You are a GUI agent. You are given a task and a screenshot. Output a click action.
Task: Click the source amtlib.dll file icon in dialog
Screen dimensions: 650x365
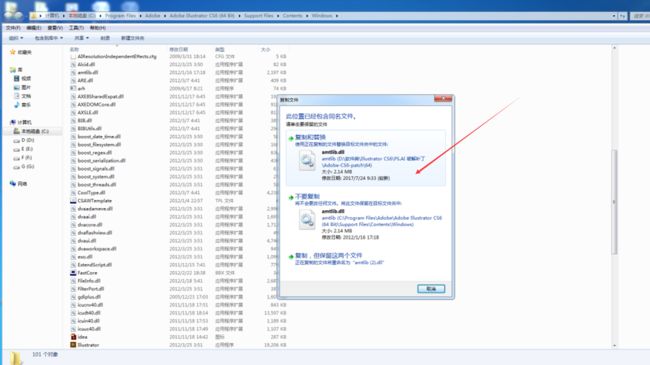307,161
